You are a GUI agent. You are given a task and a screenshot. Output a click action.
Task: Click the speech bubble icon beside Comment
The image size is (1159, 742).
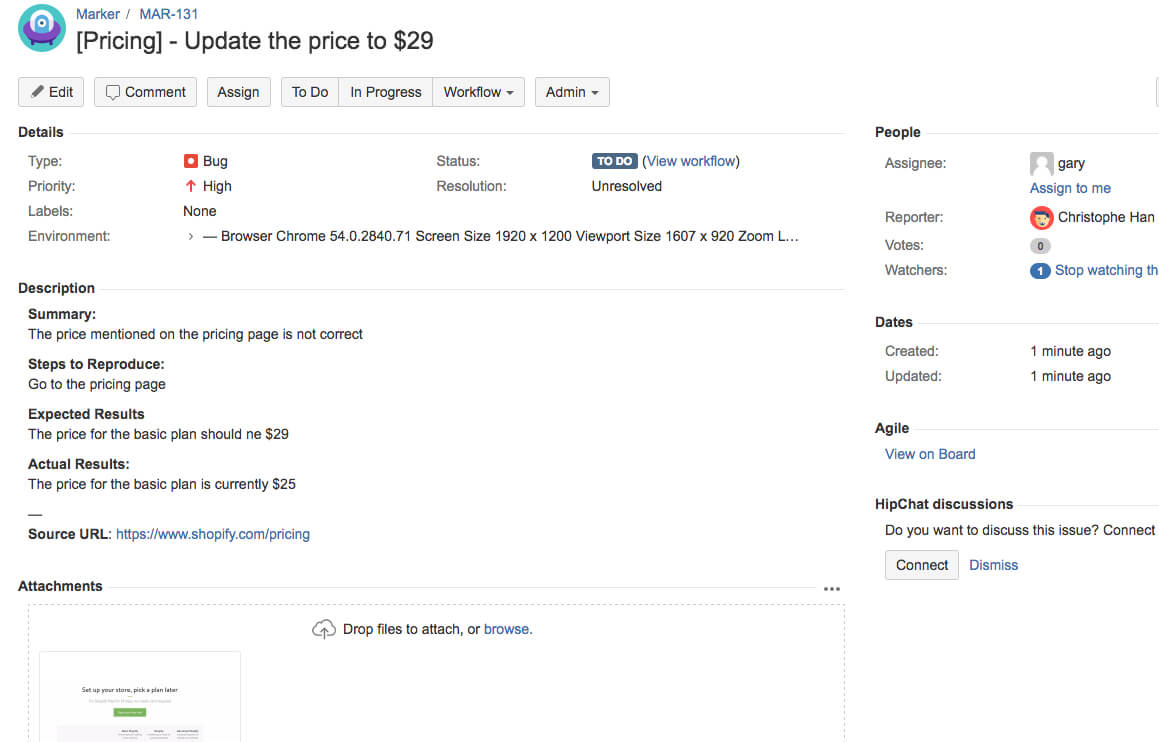point(115,91)
